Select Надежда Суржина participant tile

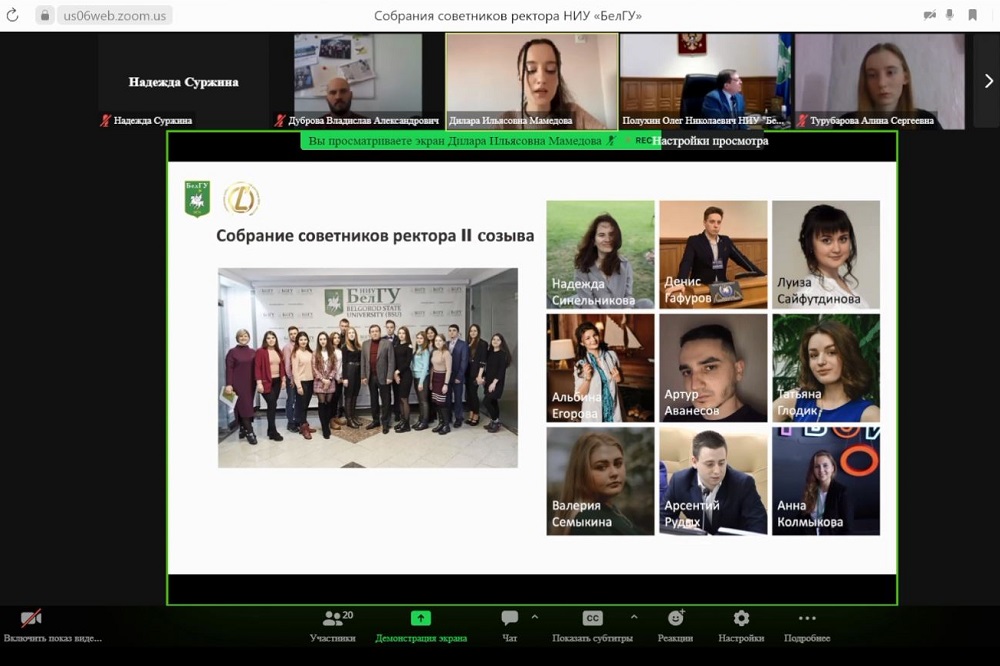pos(183,80)
